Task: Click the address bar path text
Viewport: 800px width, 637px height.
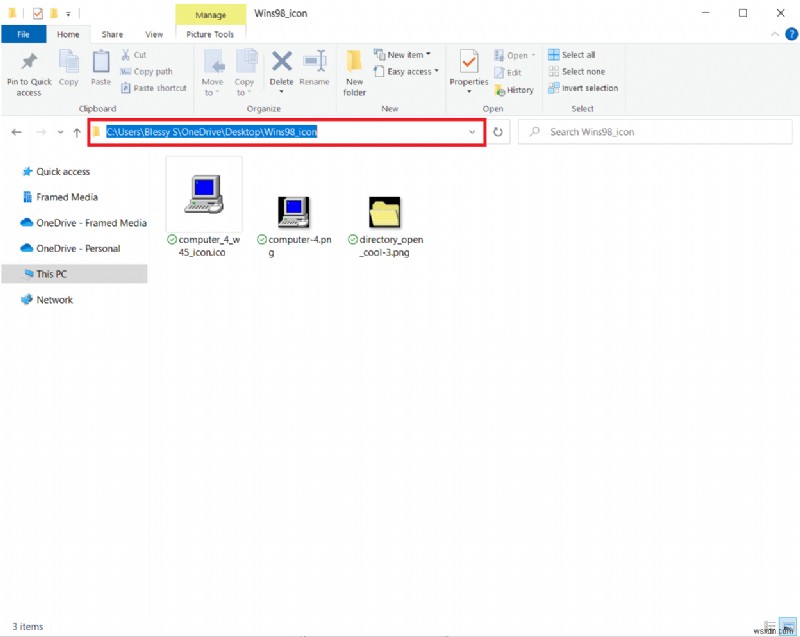Action: click(x=211, y=132)
